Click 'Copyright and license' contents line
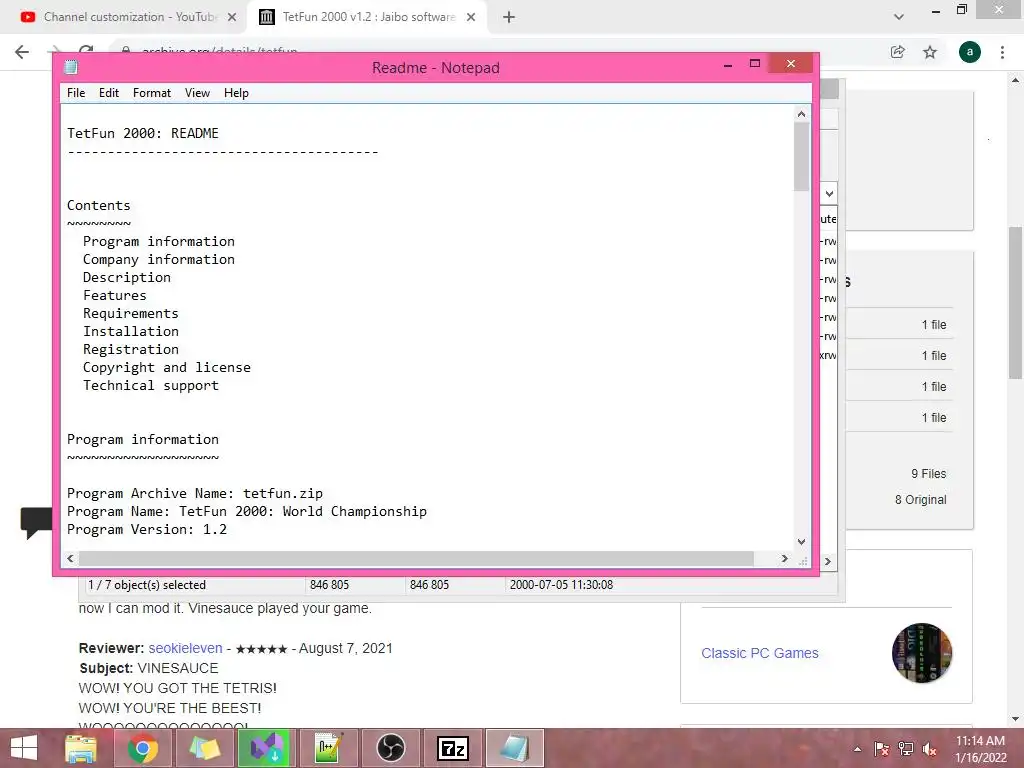This screenshot has width=1024, height=768. pos(167,367)
